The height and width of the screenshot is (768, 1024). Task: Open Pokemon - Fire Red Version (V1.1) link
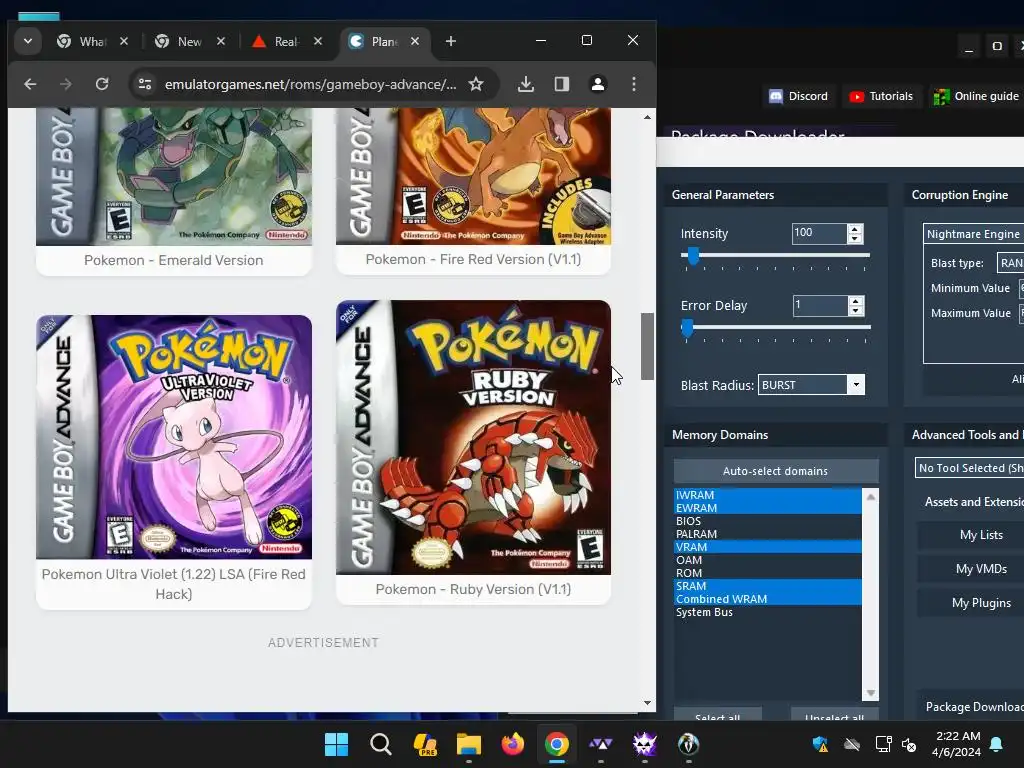[473, 259]
